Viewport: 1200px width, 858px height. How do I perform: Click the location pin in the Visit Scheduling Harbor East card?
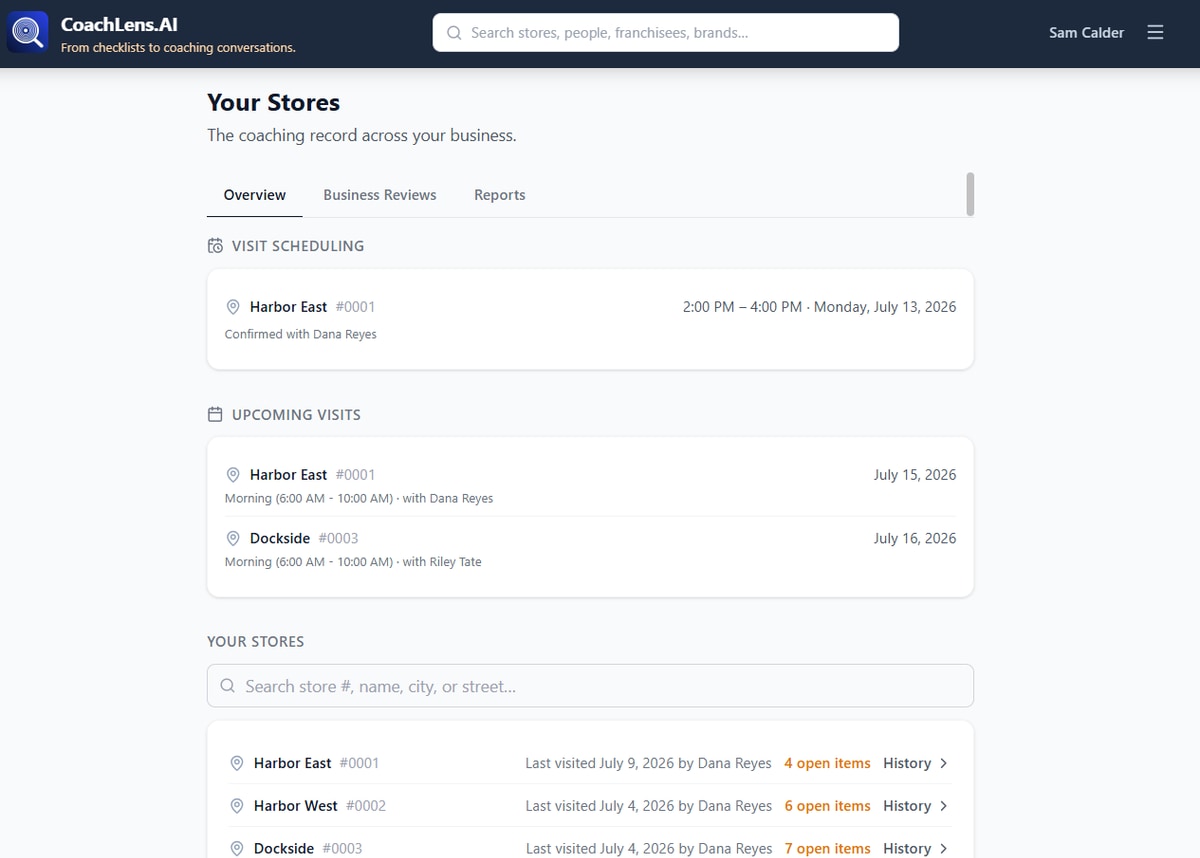pyautogui.click(x=233, y=307)
